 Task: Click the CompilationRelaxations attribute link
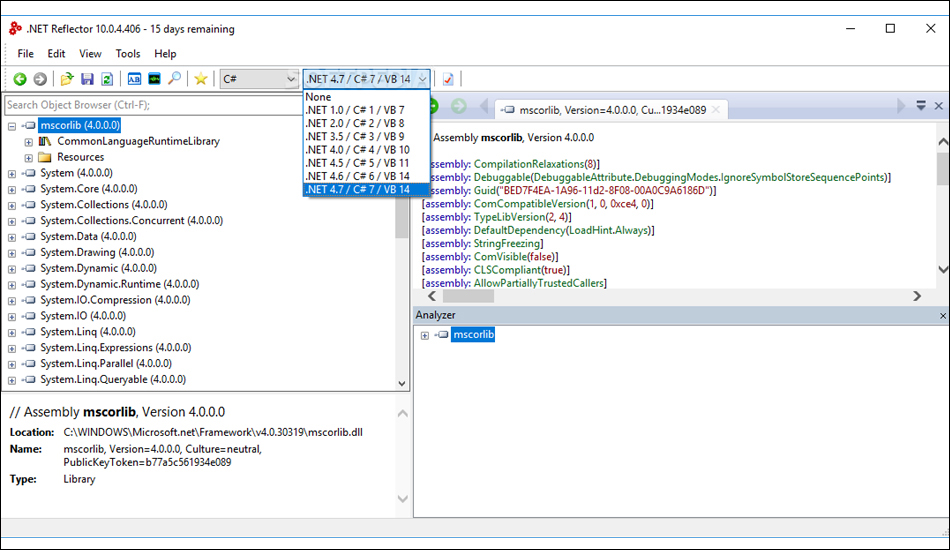[x=529, y=164]
